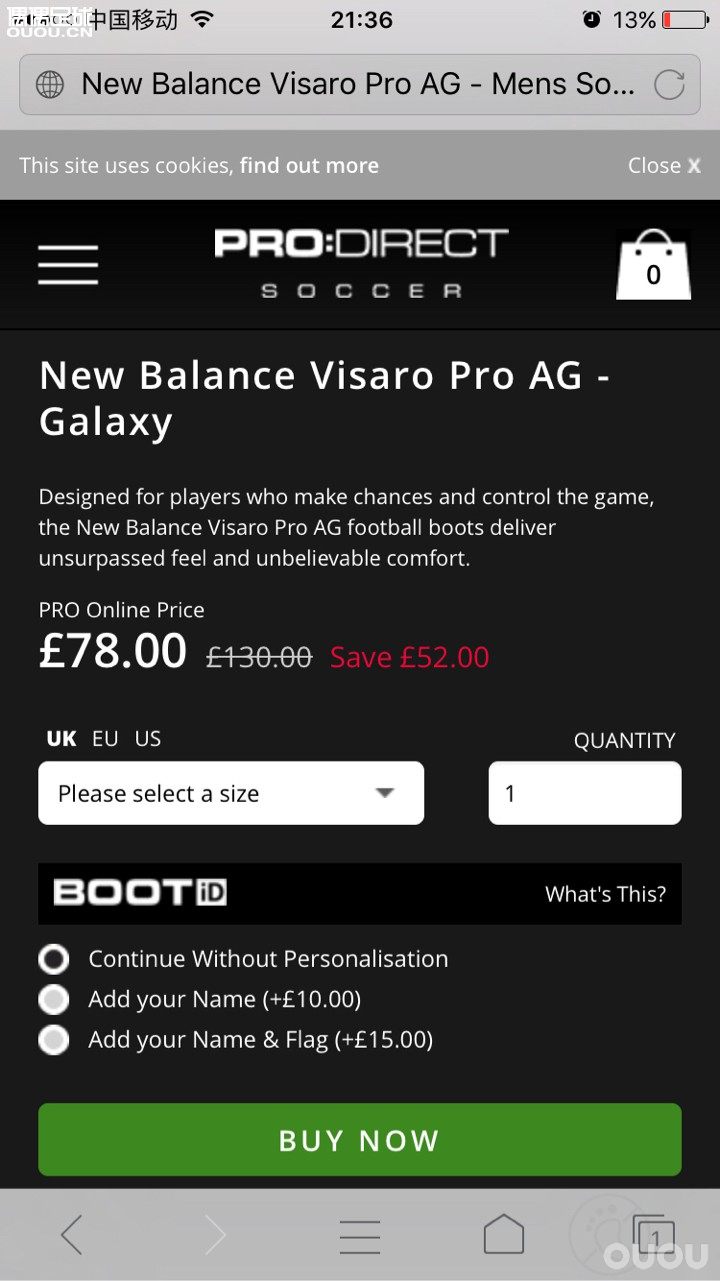Click the PRO:DIRECT SOCCER logo
This screenshot has width=720, height=1281.
[359, 262]
